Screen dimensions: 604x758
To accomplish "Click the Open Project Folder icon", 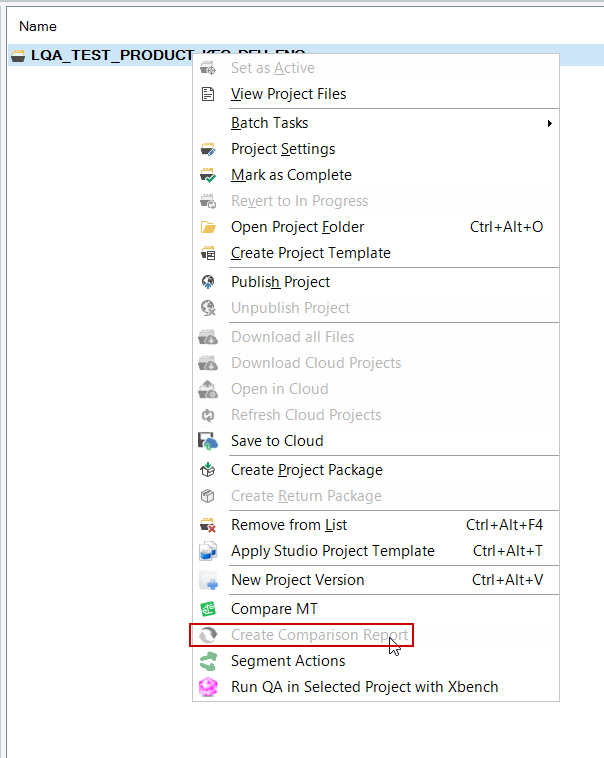I will (208, 227).
